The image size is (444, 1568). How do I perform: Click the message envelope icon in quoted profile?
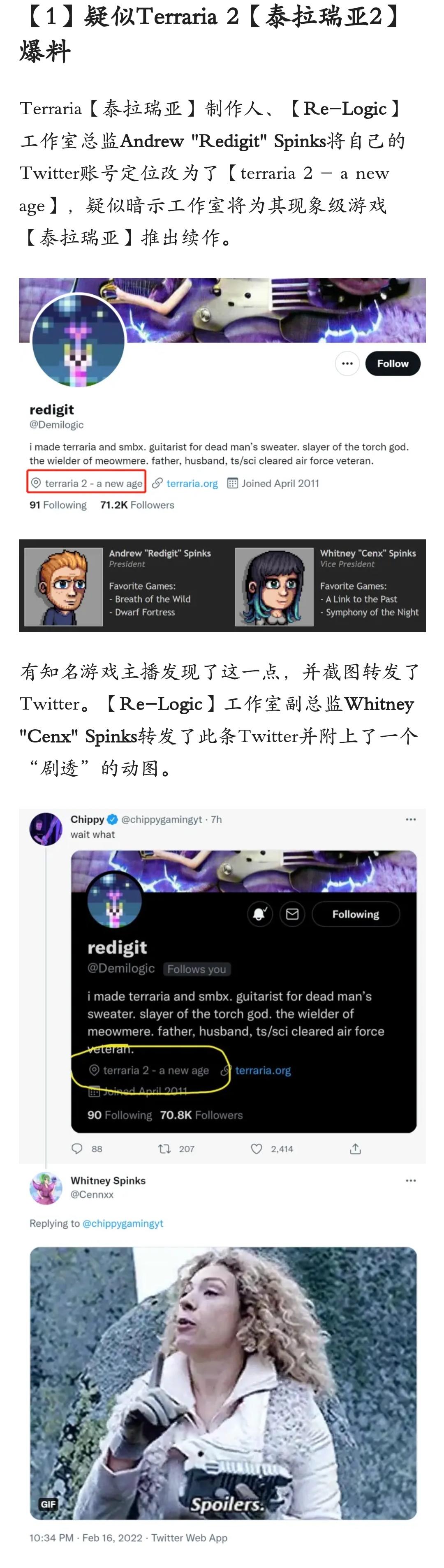(x=292, y=914)
